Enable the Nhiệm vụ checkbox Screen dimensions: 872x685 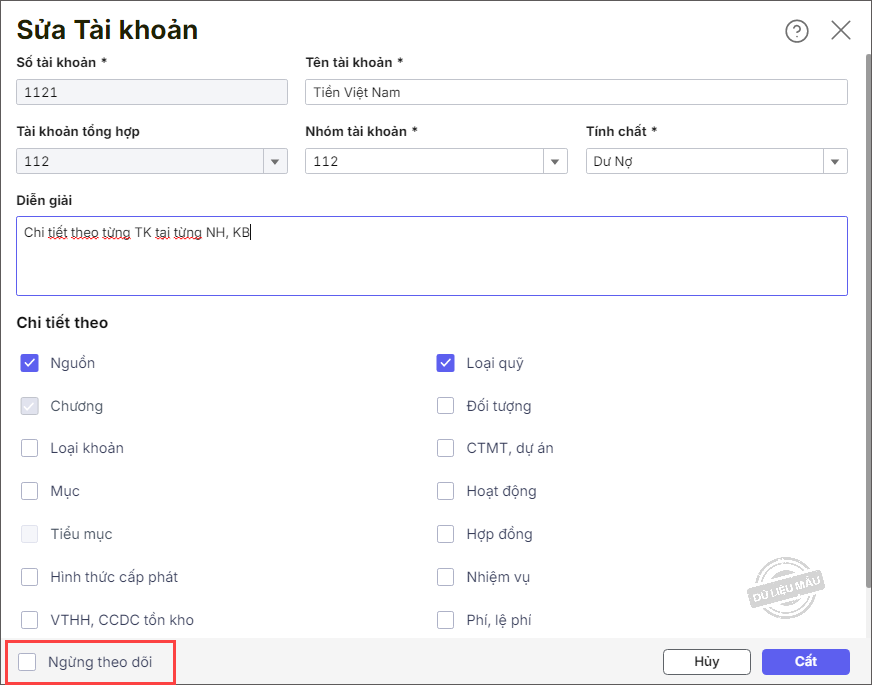pyautogui.click(x=446, y=577)
